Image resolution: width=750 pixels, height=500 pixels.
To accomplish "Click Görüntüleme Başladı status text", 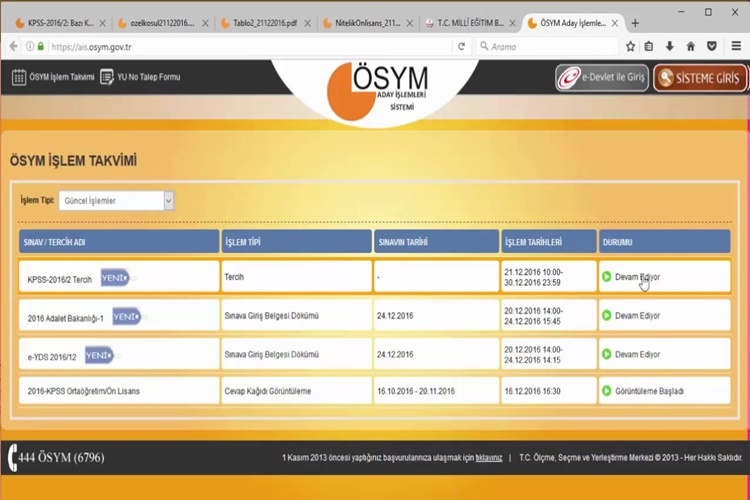I will click(x=650, y=391).
